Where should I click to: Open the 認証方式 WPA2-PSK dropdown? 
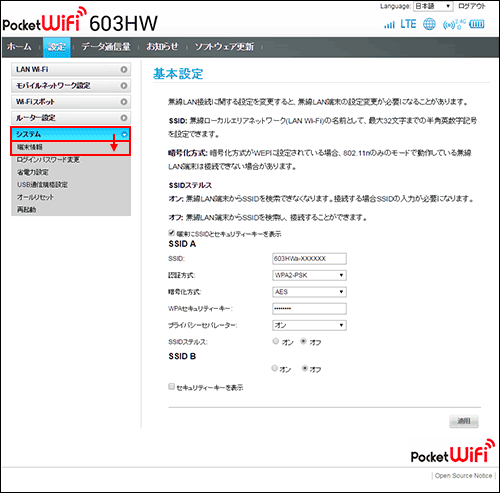point(309,275)
